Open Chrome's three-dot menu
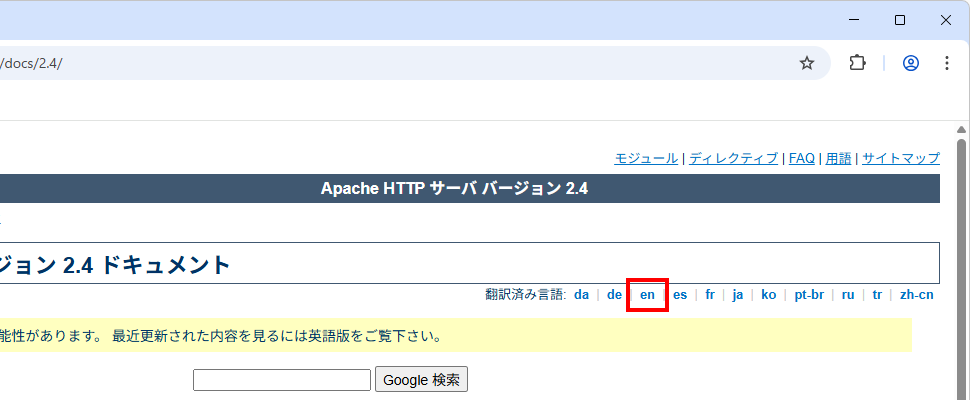The width and height of the screenshot is (970, 400). click(946, 63)
